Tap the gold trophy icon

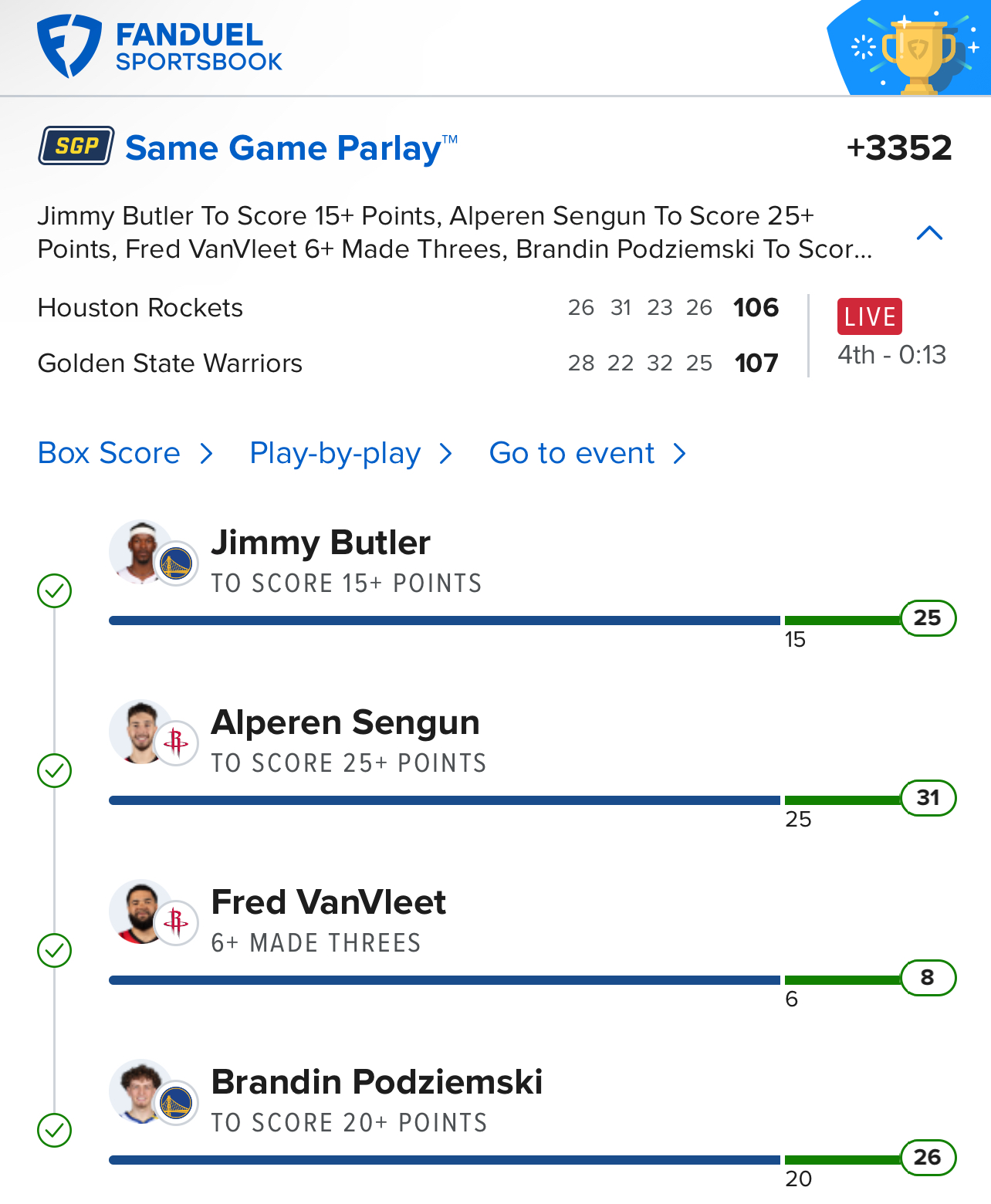coord(918,53)
